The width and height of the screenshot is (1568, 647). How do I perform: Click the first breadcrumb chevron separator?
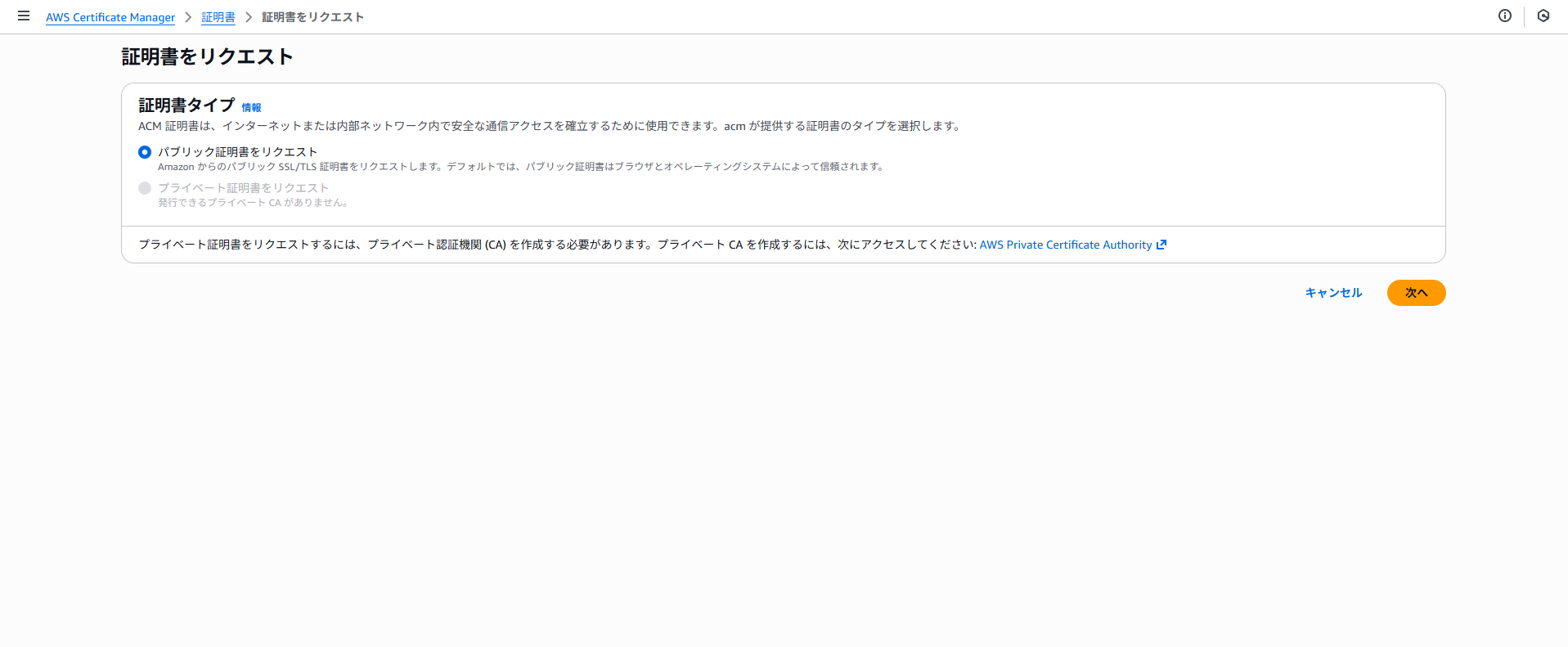click(188, 17)
